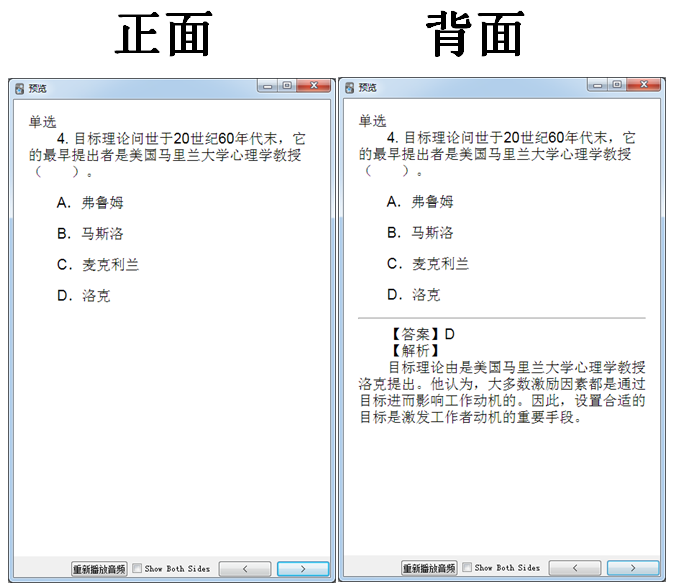Enable Show Both Sides in the right window

tap(467, 568)
